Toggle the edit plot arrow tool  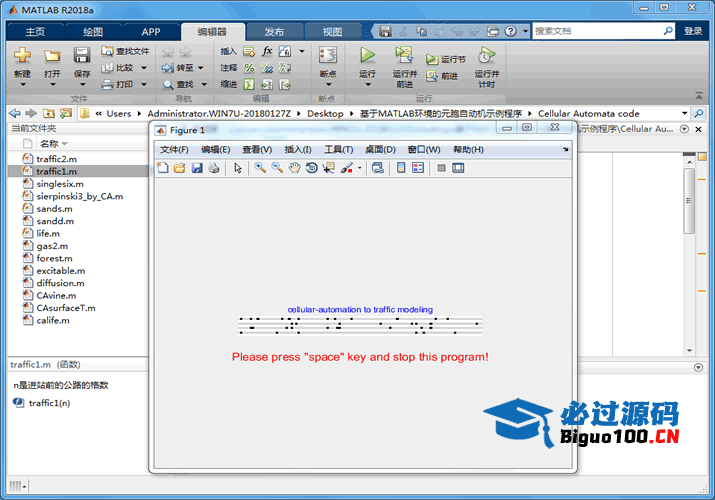[x=238, y=168]
